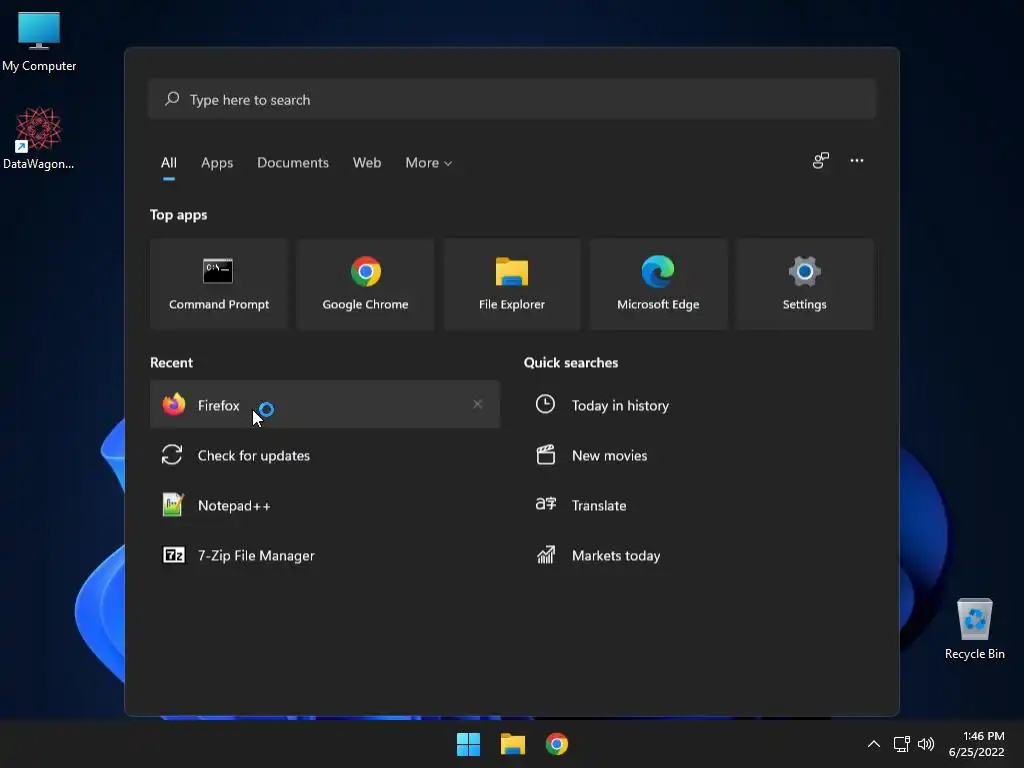Expand the More filter dropdown
Screen dimensions: 1024x768
[428, 163]
